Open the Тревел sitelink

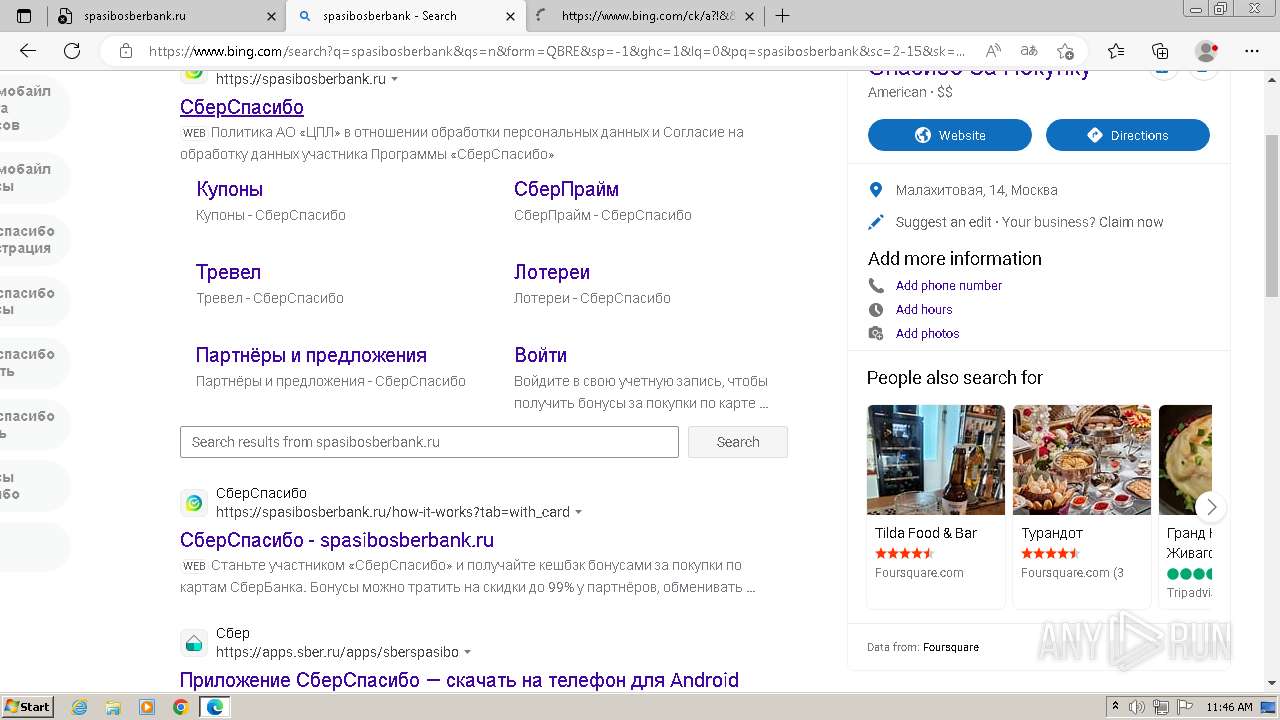(228, 272)
